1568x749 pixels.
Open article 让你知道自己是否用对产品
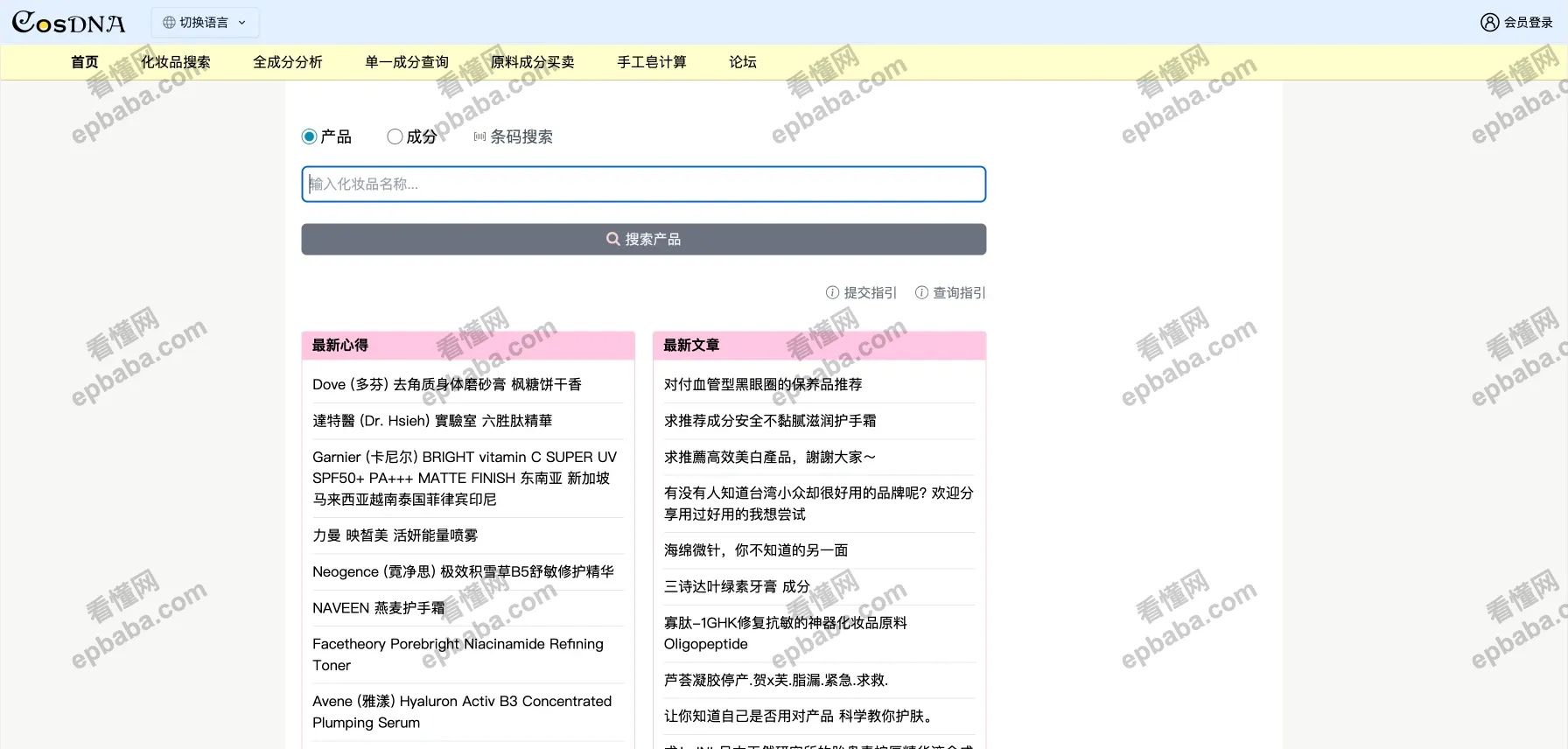800,717
